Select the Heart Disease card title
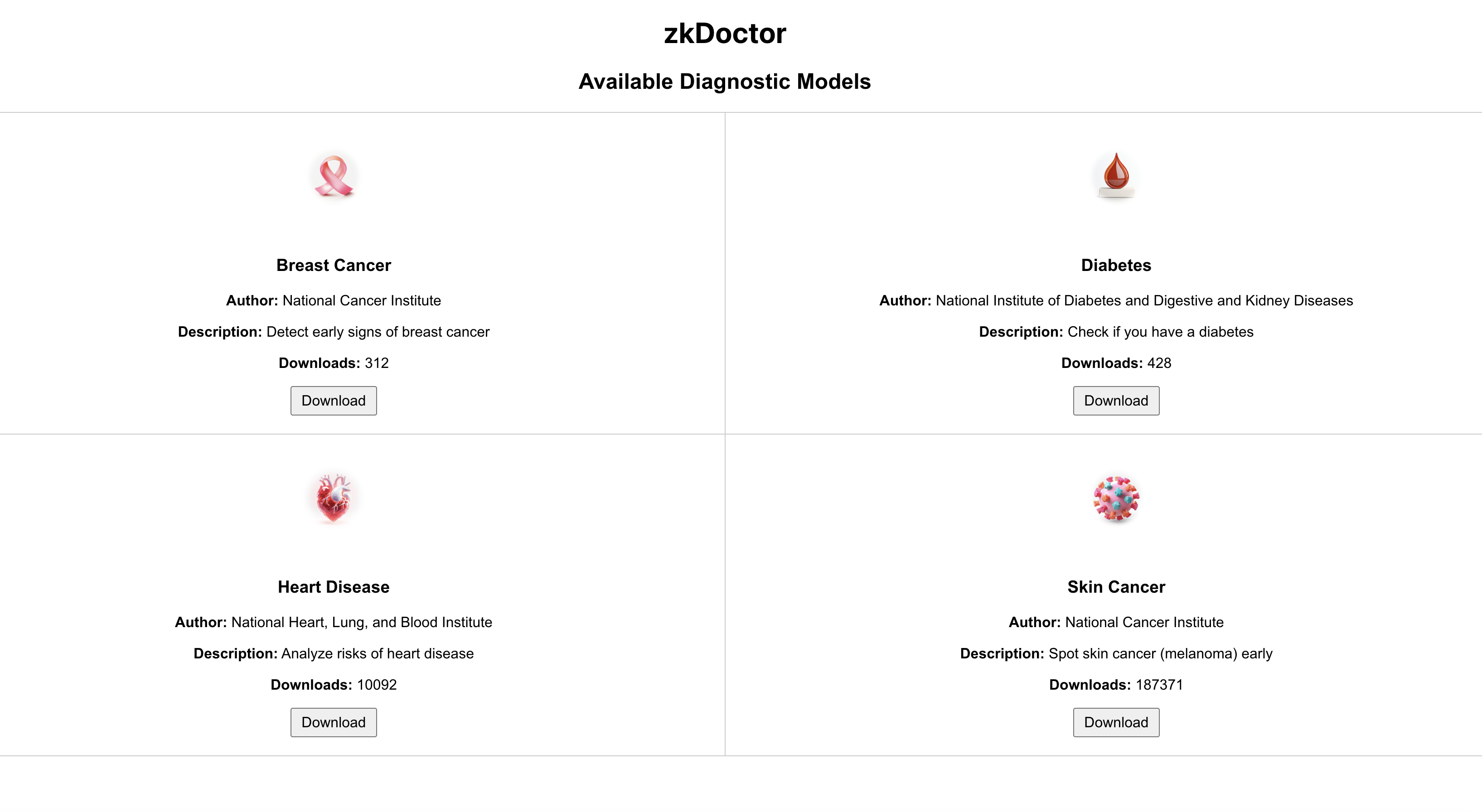1482x812 pixels. (334, 587)
